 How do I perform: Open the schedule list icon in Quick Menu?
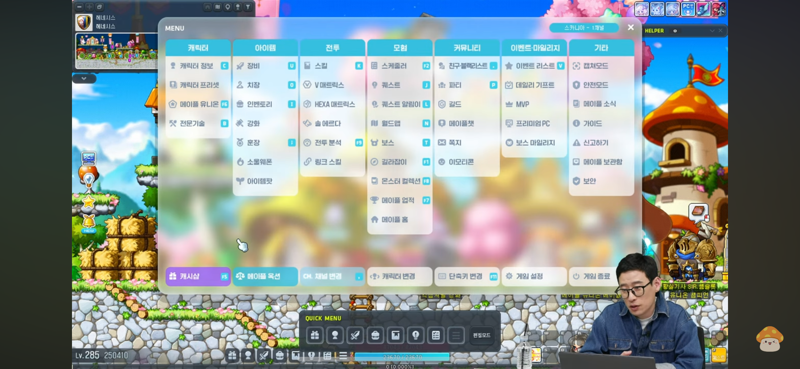click(436, 335)
